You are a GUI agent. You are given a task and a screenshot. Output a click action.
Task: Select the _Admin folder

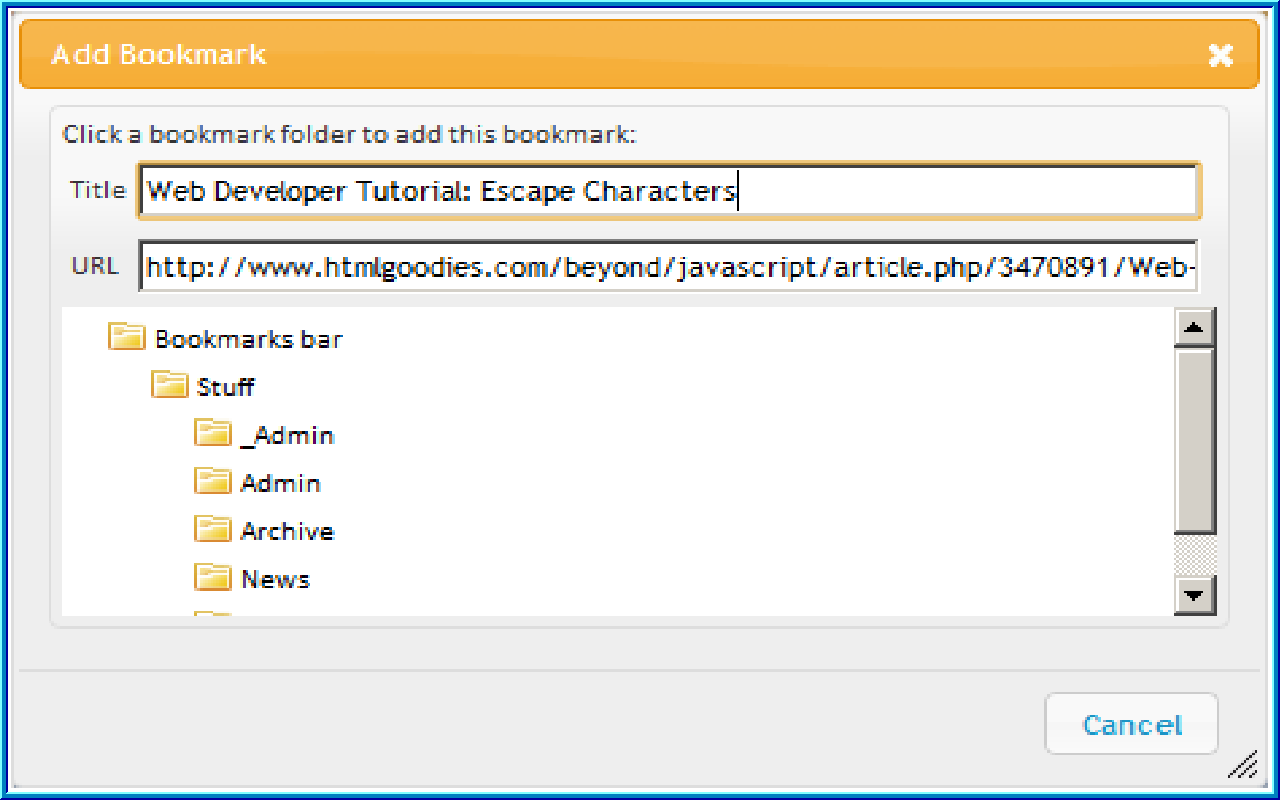point(287,434)
